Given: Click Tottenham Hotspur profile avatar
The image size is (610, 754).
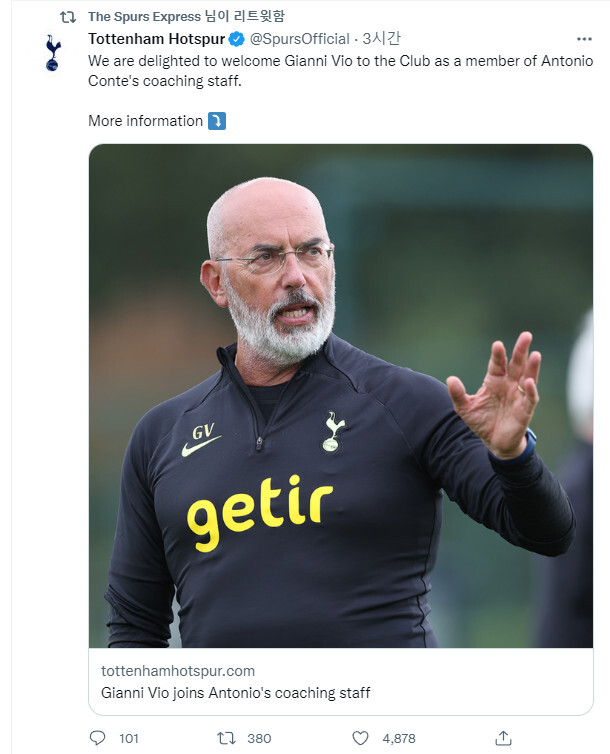Looking at the screenshot, I should (x=53, y=53).
